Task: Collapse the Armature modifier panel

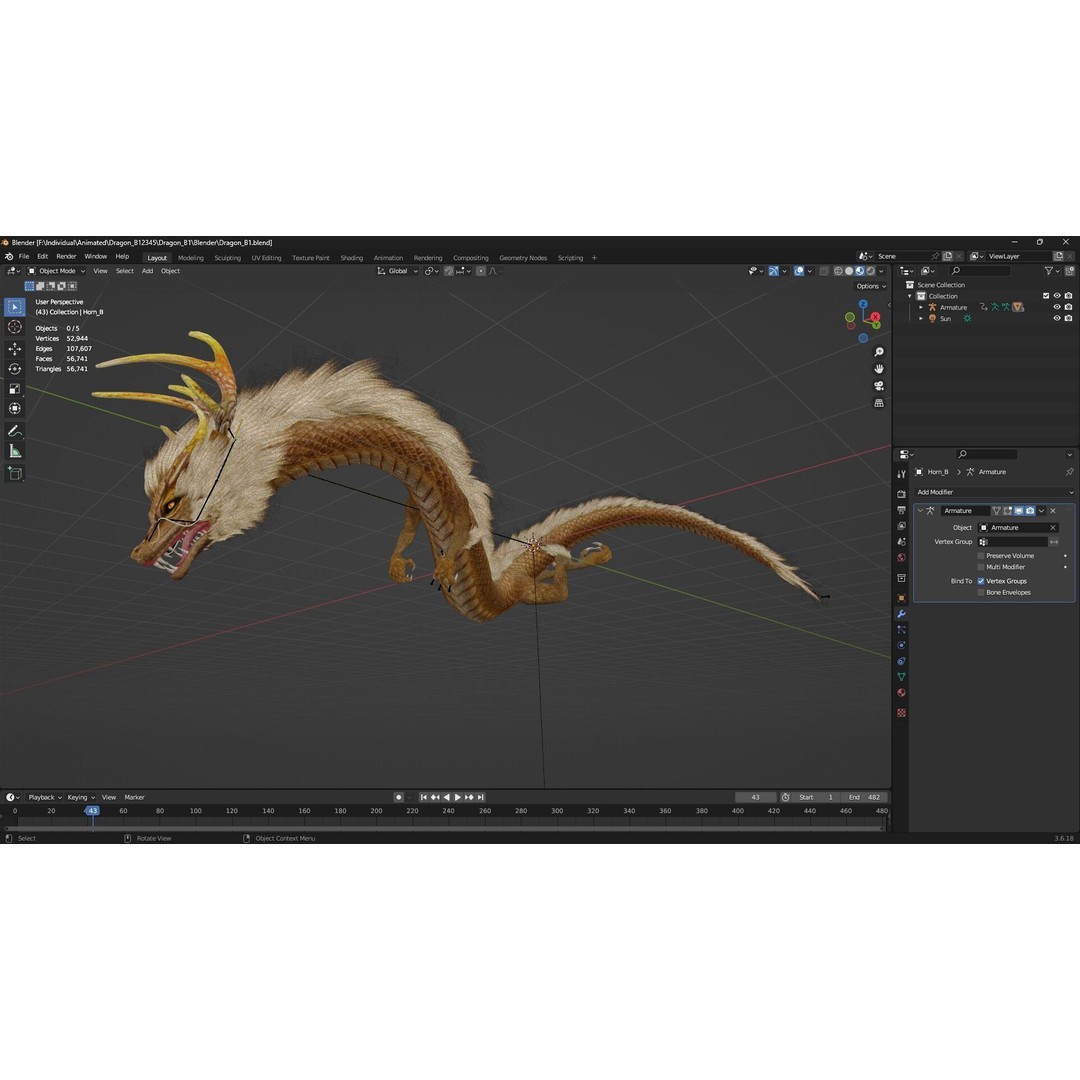Action: tap(920, 510)
